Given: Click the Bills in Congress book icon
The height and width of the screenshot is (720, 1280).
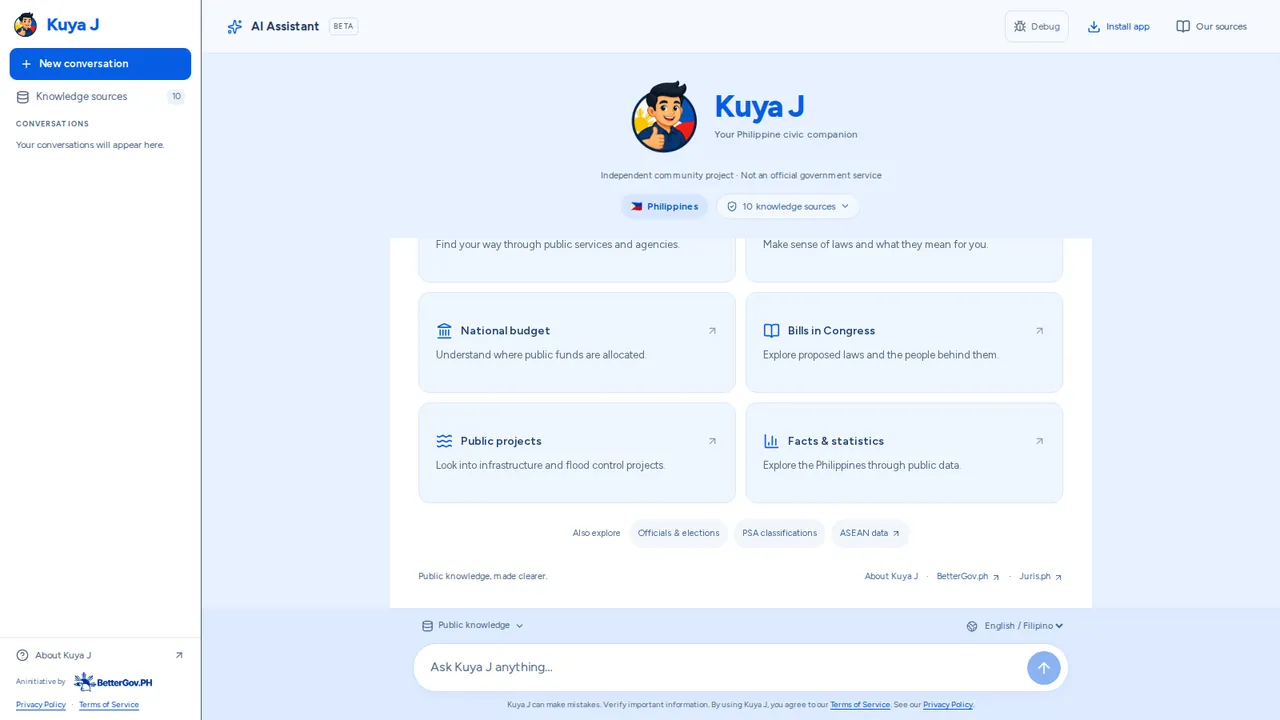Looking at the screenshot, I should click(771, 331).
